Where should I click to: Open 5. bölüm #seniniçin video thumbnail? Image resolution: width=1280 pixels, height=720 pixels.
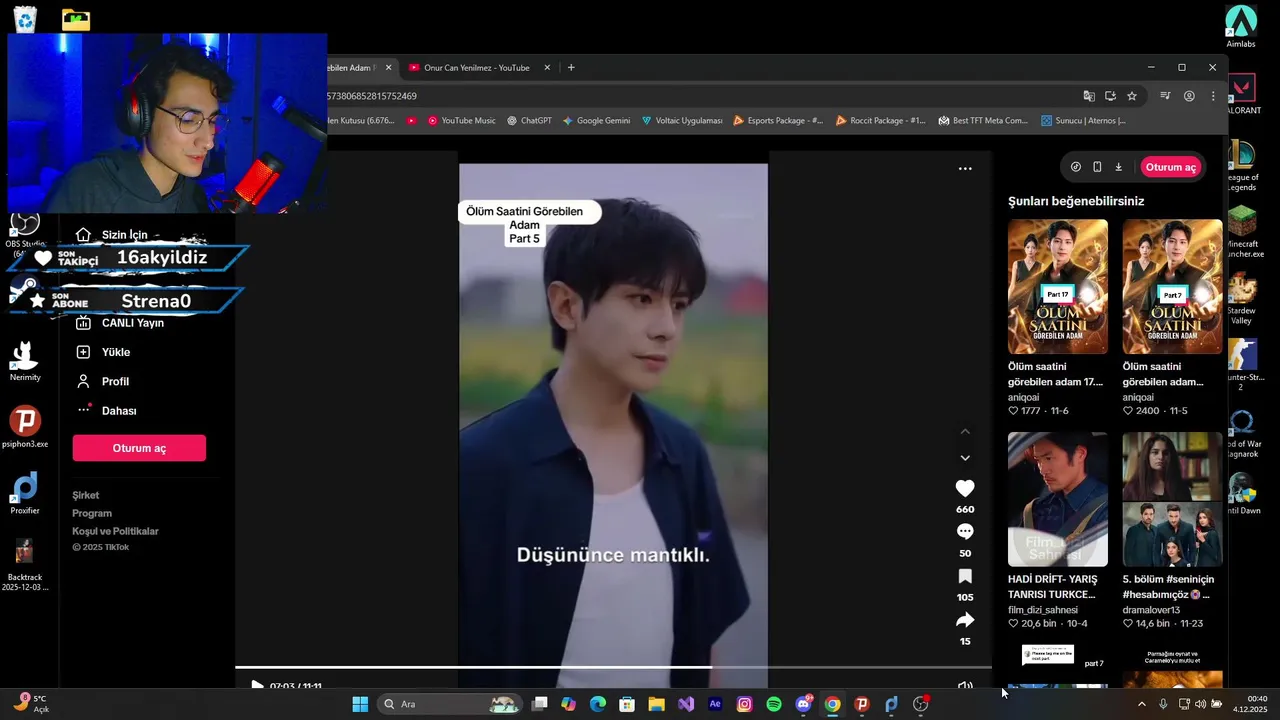(1172, 499)
